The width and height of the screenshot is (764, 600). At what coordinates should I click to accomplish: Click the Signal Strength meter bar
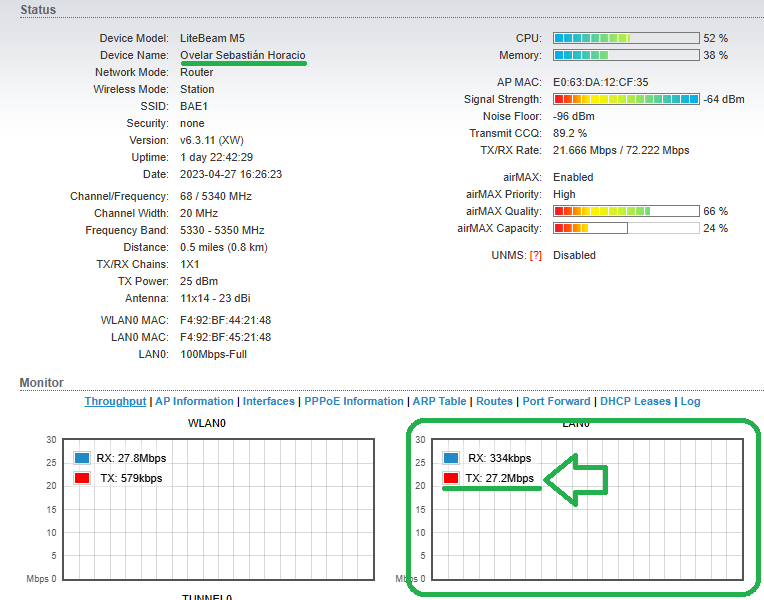(625, 99)
